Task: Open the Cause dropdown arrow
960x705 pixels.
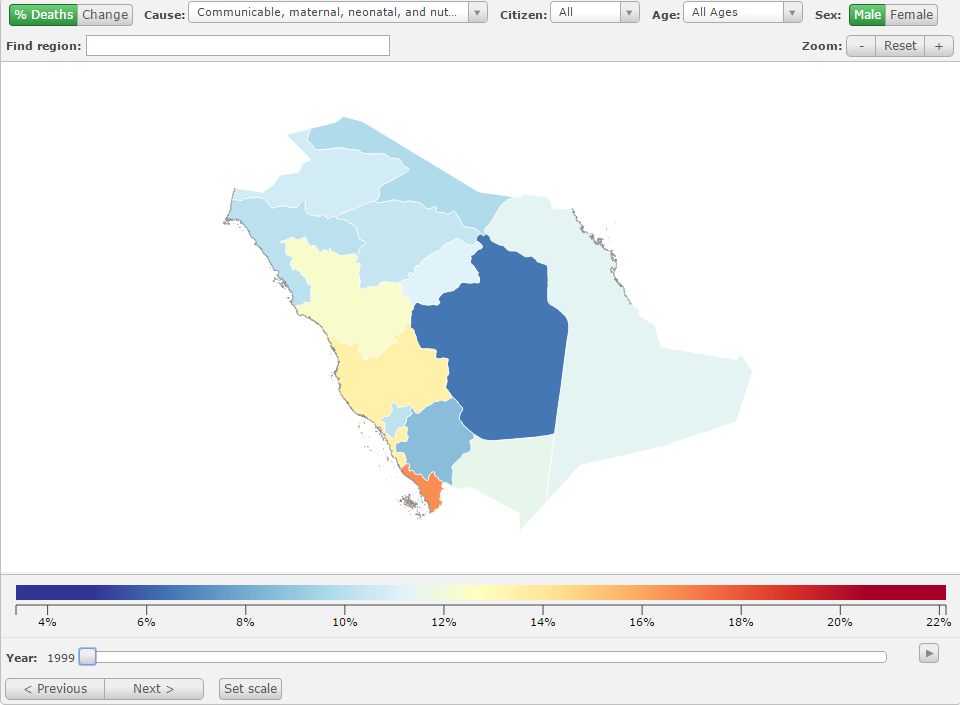Action: point(478,12)
